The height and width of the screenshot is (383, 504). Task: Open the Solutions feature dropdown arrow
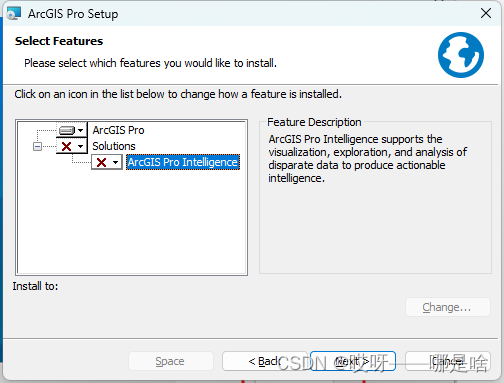(x=81, y=146)
